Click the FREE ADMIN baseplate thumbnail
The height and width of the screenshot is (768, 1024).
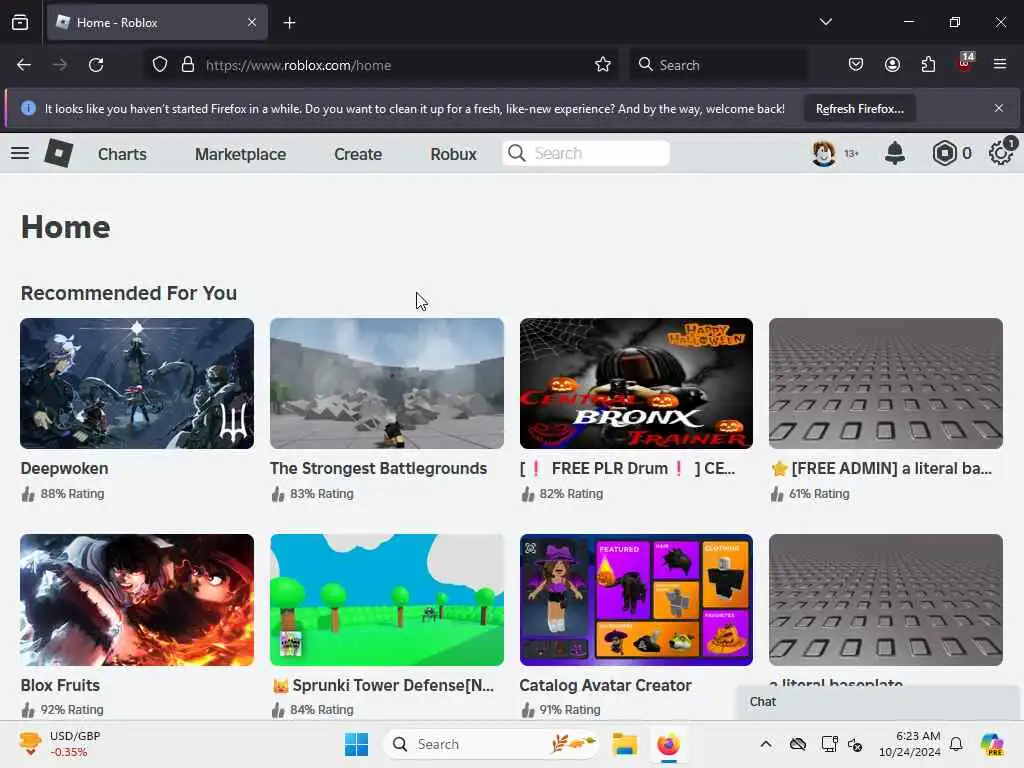886,383
